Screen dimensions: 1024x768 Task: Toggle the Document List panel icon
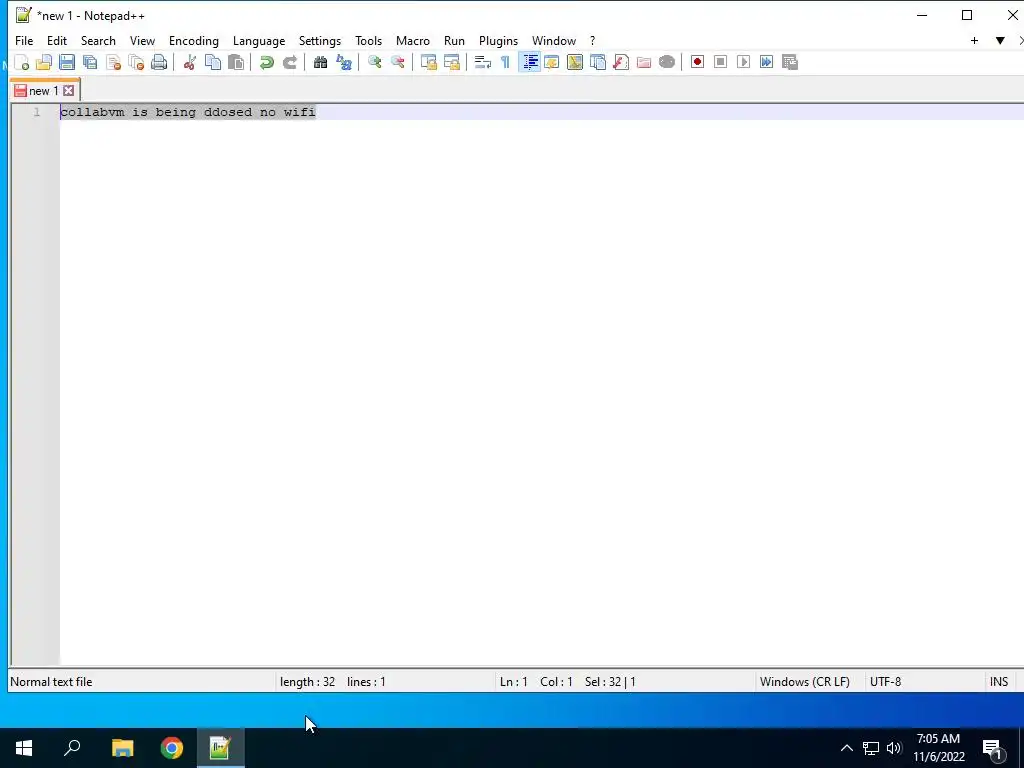coord(598,62)
